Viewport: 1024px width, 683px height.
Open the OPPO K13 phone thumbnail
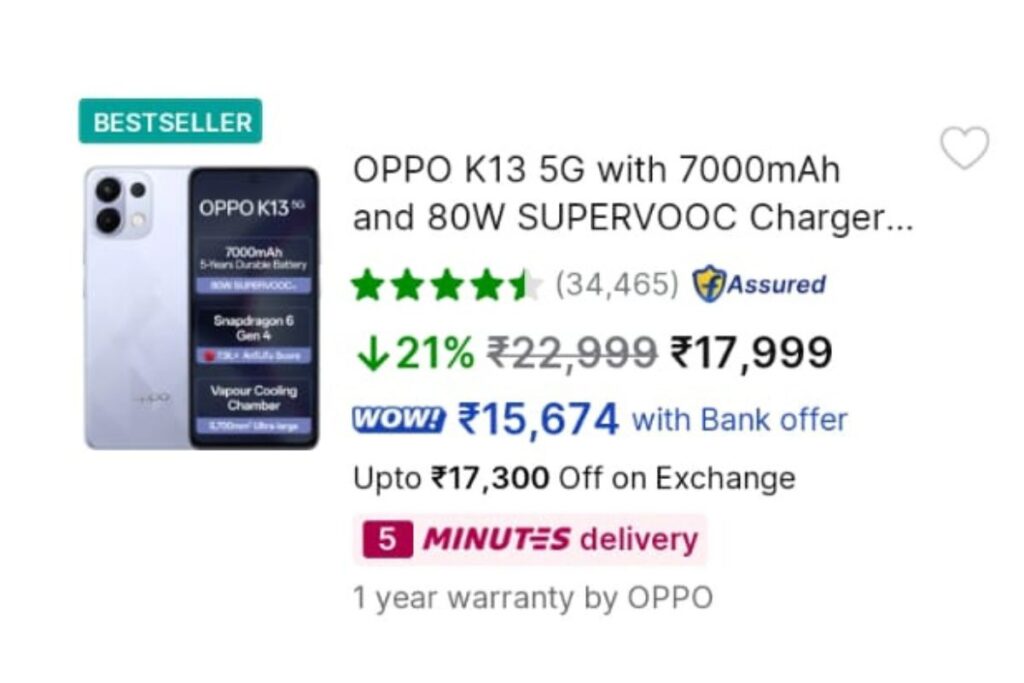tap(202, 308)
